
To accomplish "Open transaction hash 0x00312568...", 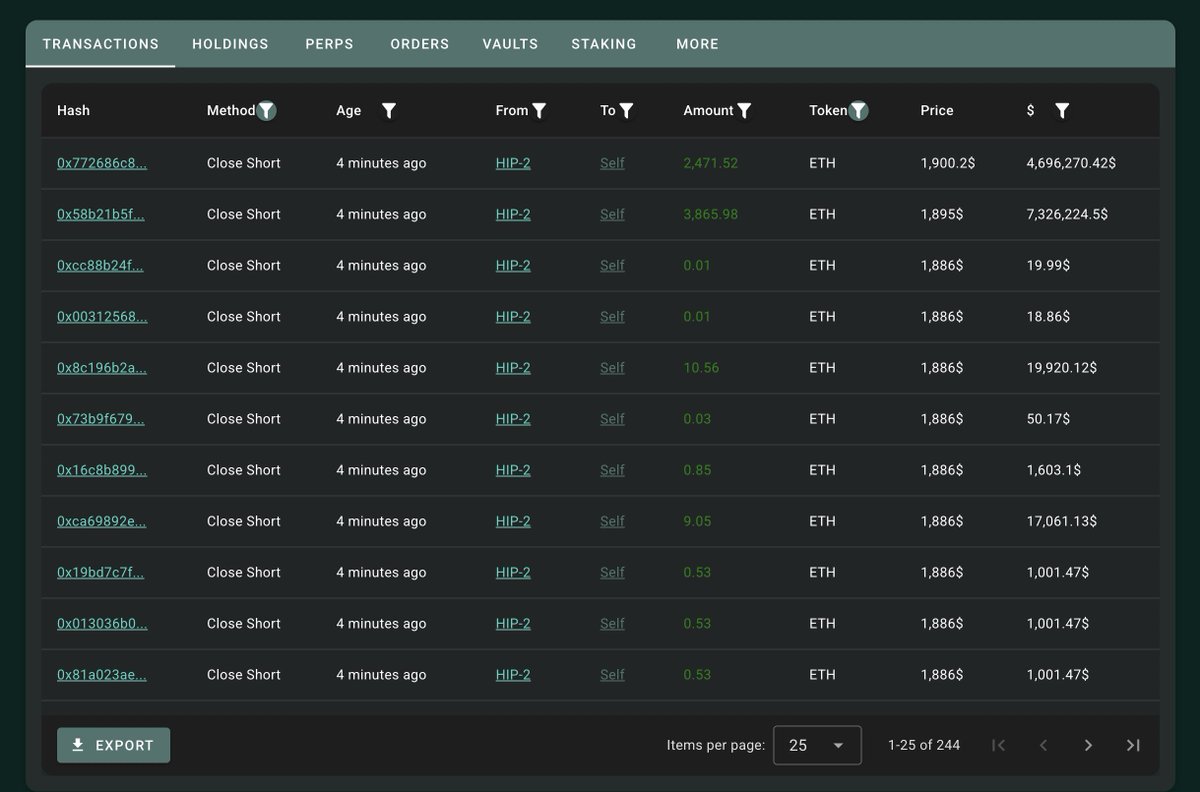I will (x=102, y=316).
